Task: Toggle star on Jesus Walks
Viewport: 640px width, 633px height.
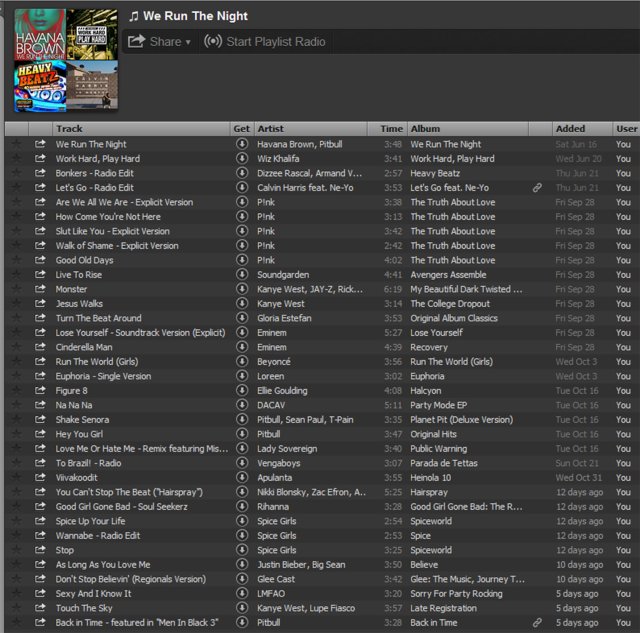Action: pos(16,304)
